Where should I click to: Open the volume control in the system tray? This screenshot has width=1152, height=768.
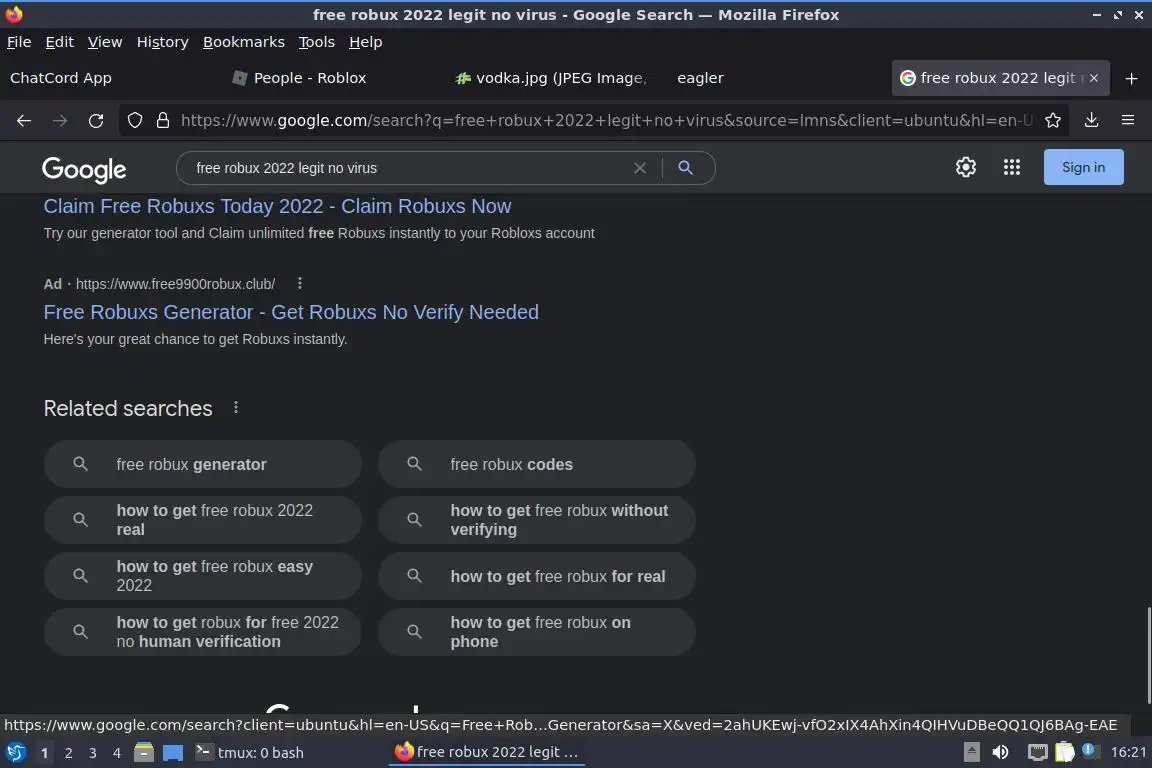click(x=1000, y=752)
